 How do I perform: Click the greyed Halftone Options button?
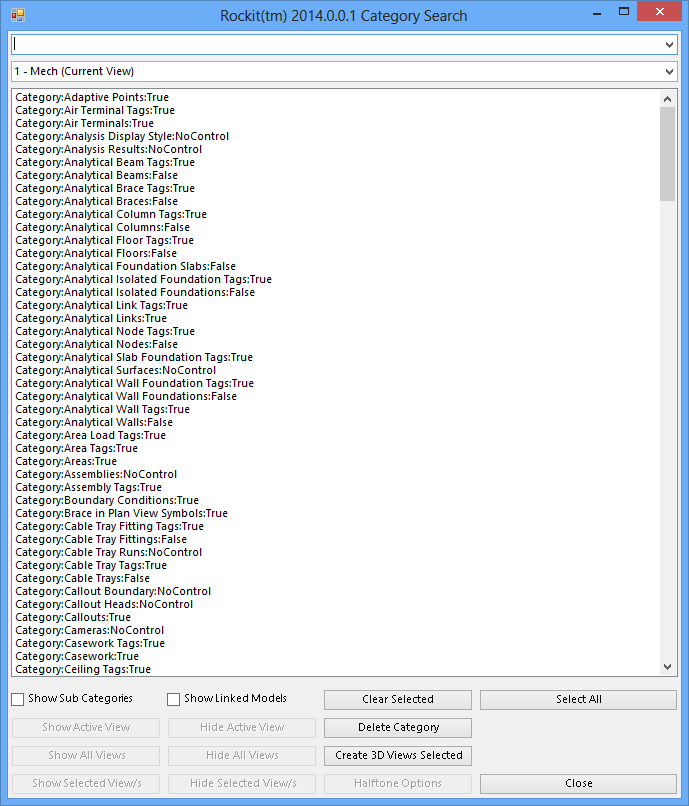click(398, 783)
